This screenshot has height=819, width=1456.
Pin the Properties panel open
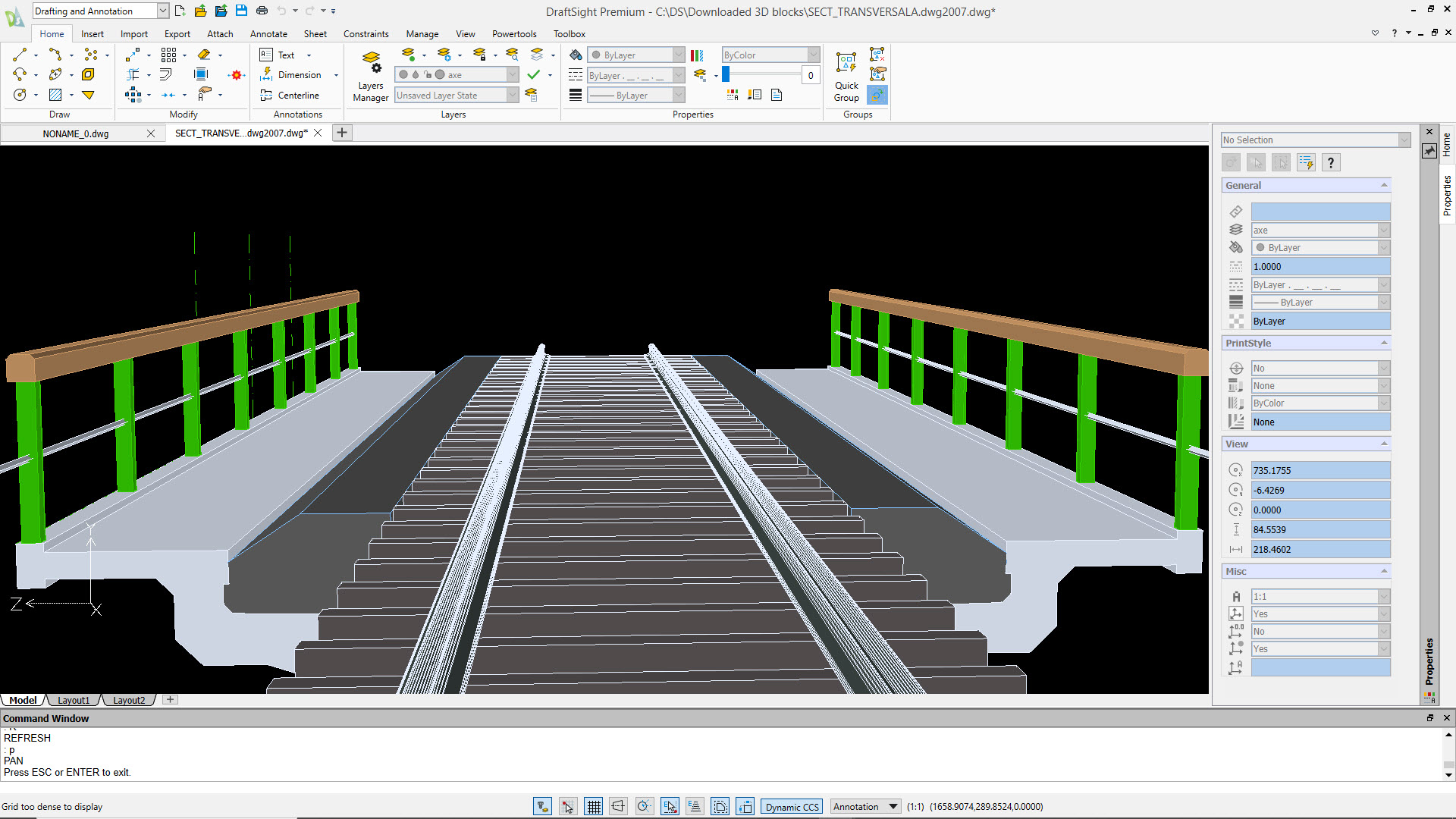coord(1429,151)
